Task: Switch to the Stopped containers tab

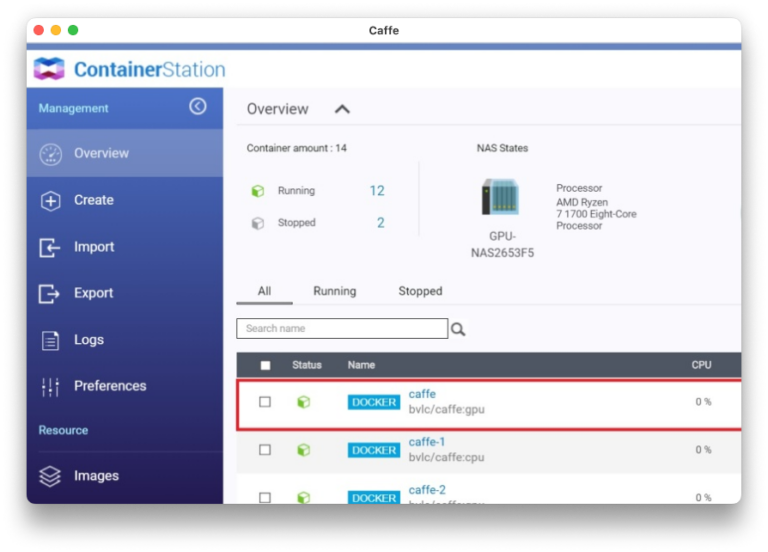Action: (x=420, y=291)
